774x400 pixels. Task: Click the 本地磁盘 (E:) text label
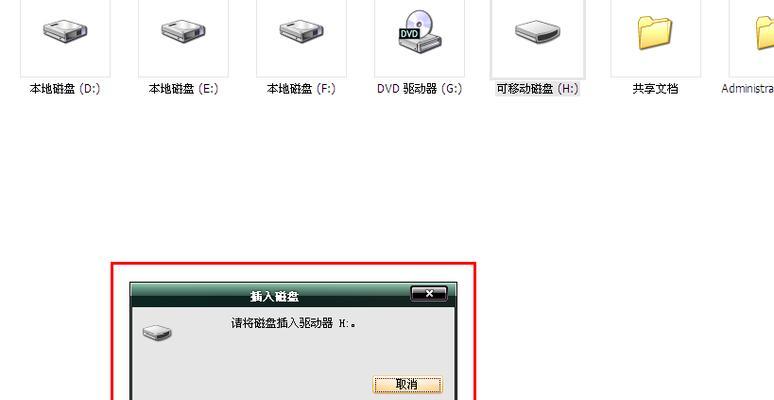183,89
